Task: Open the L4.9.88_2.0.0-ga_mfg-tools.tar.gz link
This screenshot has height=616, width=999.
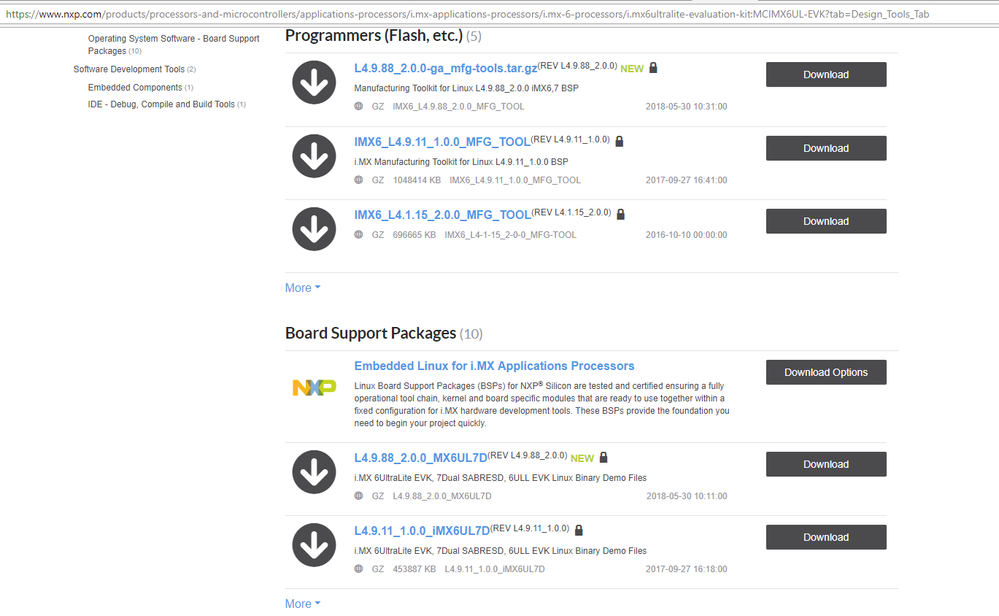Action: (446, 68)
